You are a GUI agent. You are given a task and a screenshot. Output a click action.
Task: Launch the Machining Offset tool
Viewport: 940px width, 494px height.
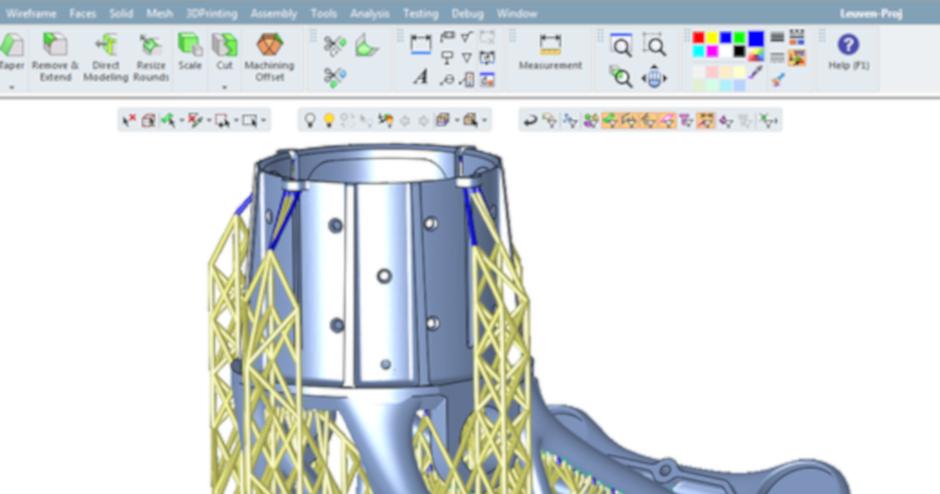[269, 56]
